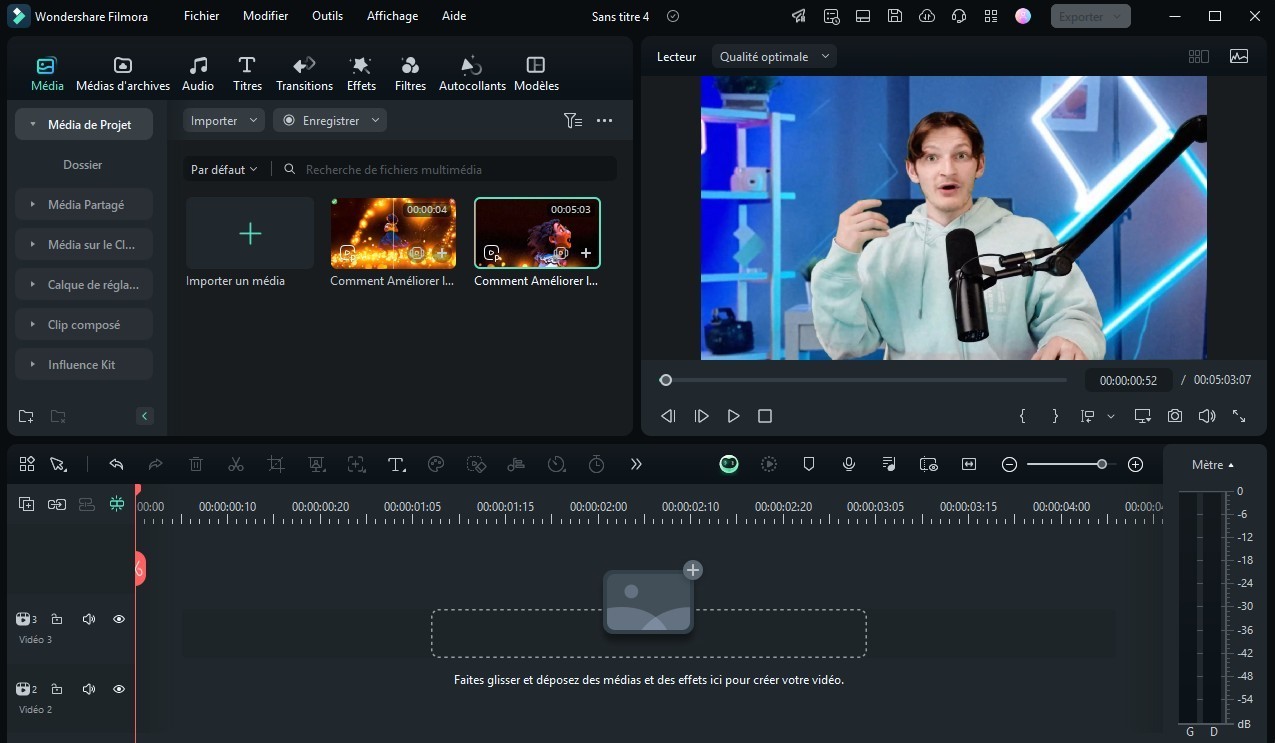
Task: Open the Affichage menu
Action: coord(393,16)
